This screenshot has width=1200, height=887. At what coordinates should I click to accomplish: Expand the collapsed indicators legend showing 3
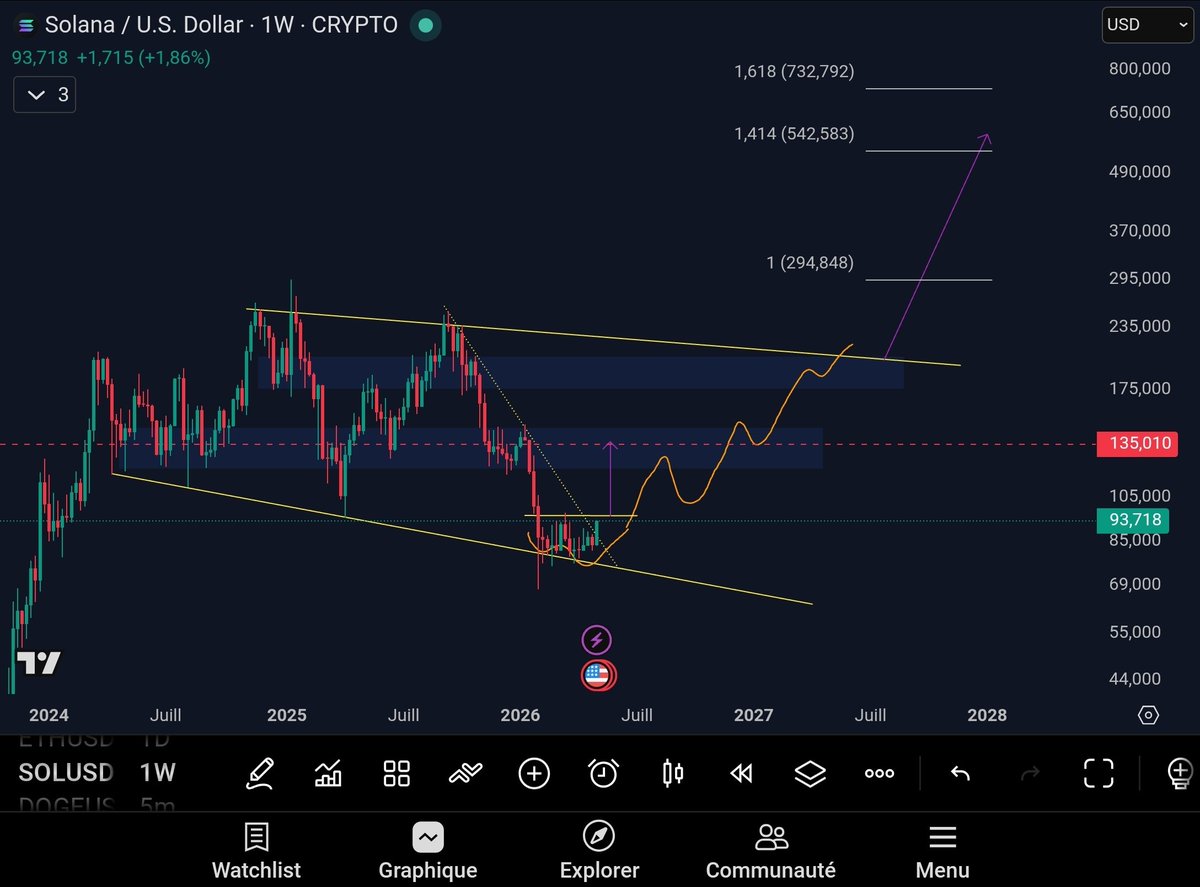[45, 95]
